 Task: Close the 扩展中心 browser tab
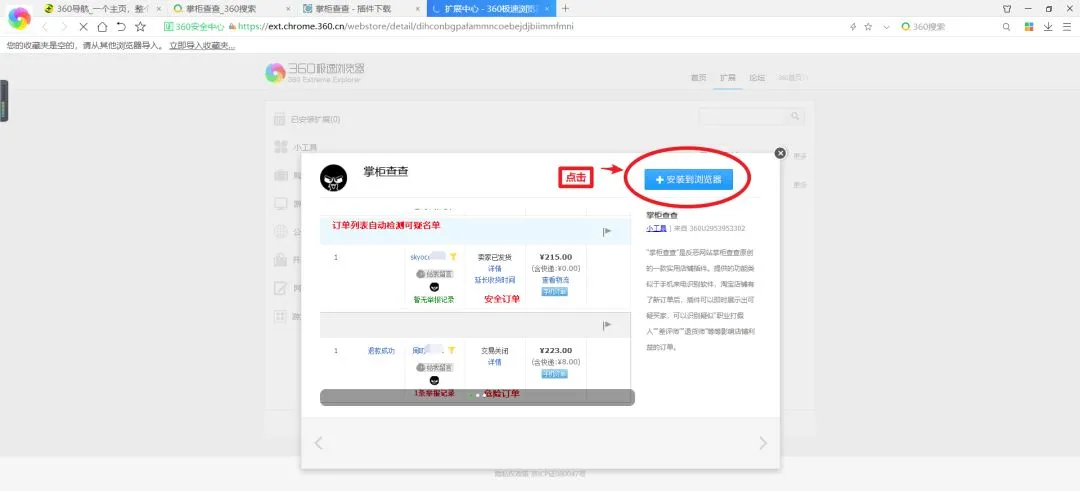pos(549,8)
